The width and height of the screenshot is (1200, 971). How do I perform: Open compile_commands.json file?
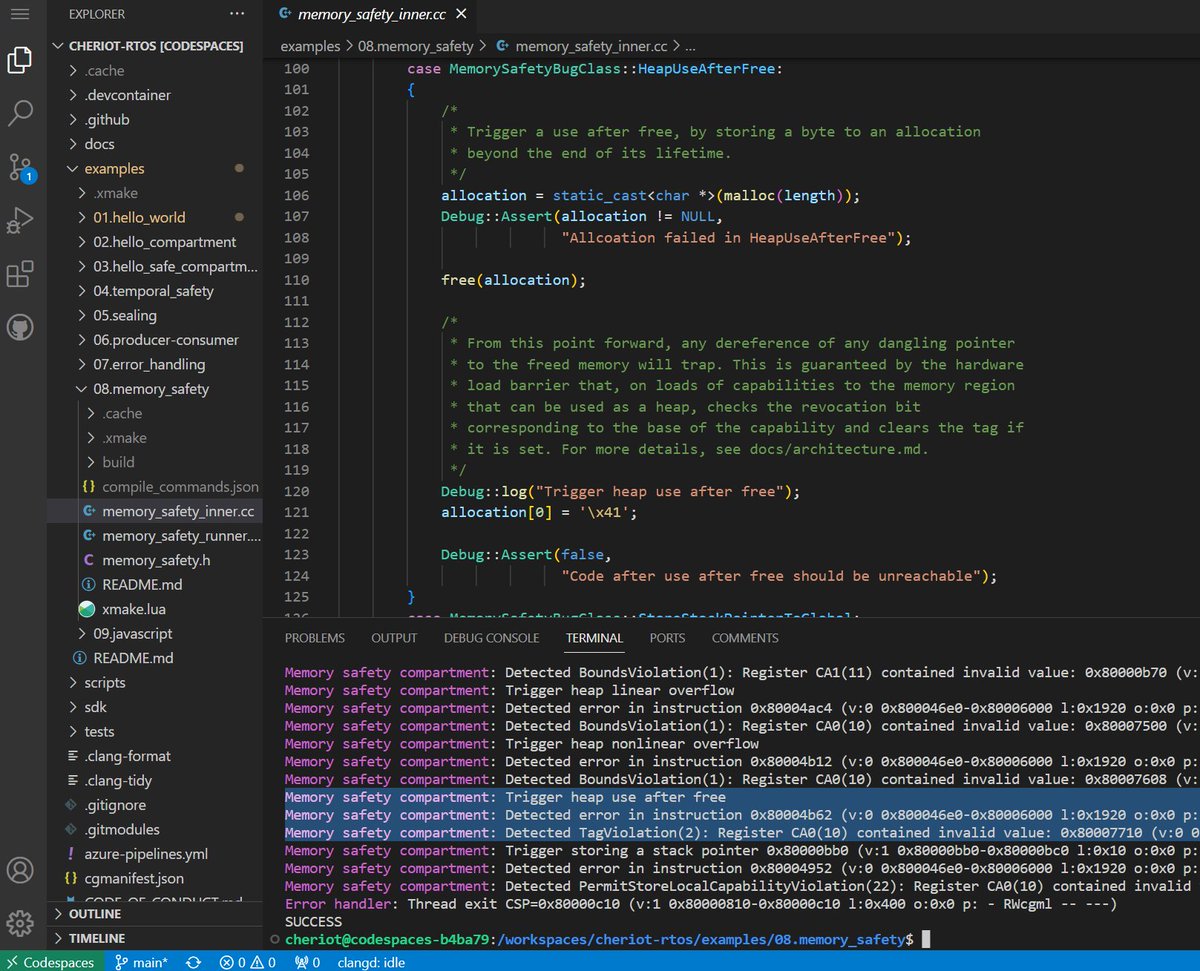point(154,487)
